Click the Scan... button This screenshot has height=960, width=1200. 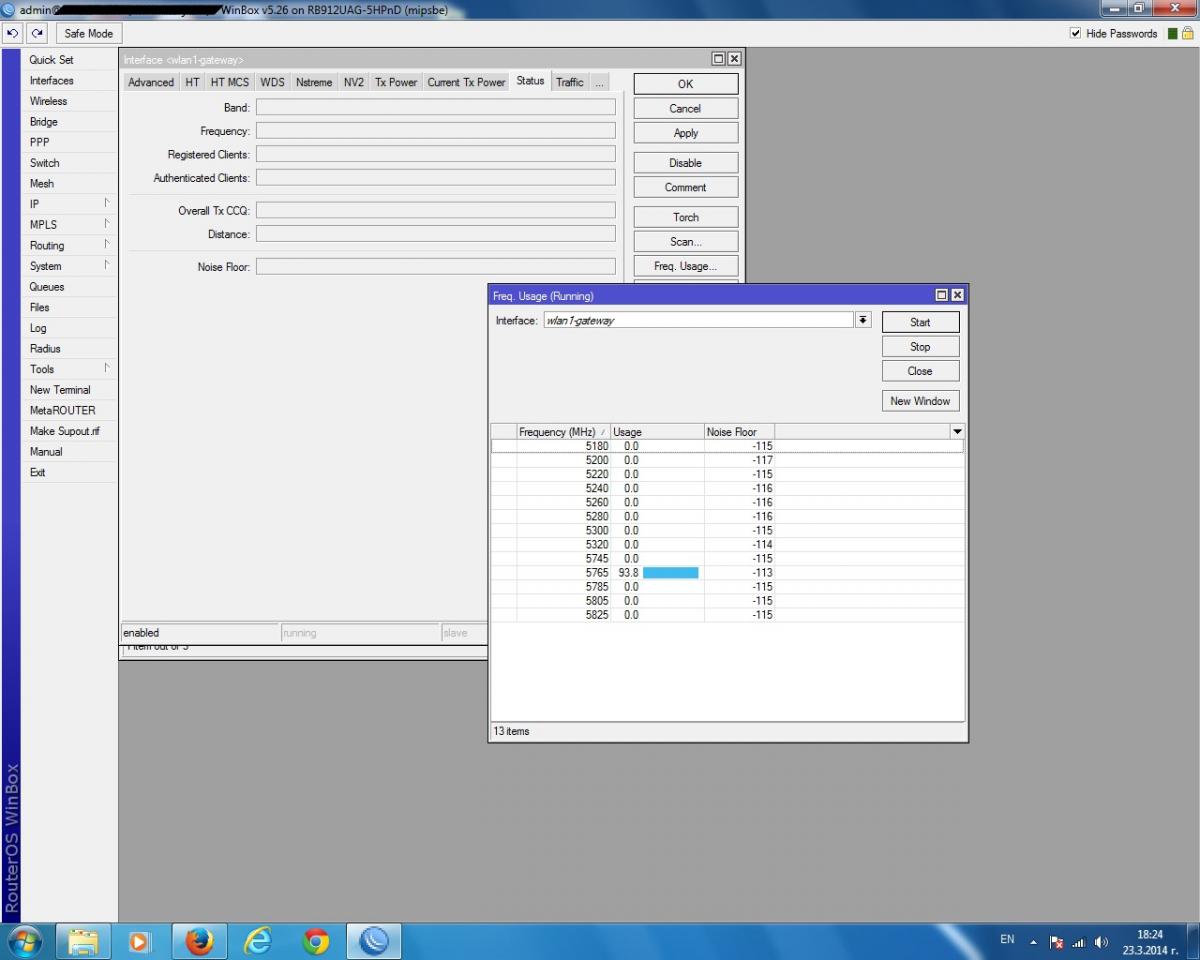[x=685, y=241]
